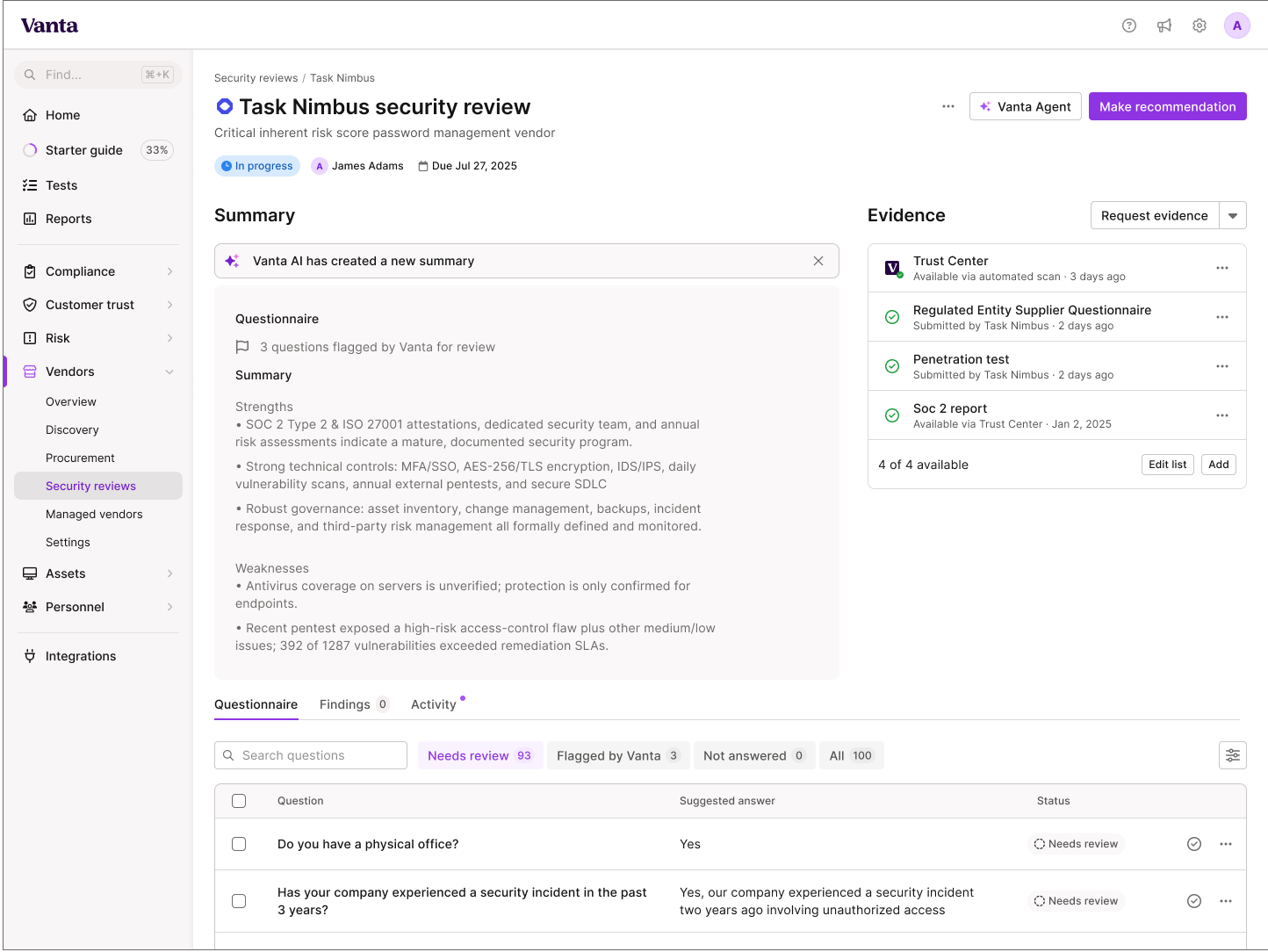Check the physical office question checkbox
This screenshot has width=1268, height=952.
(x=239, y=844)
